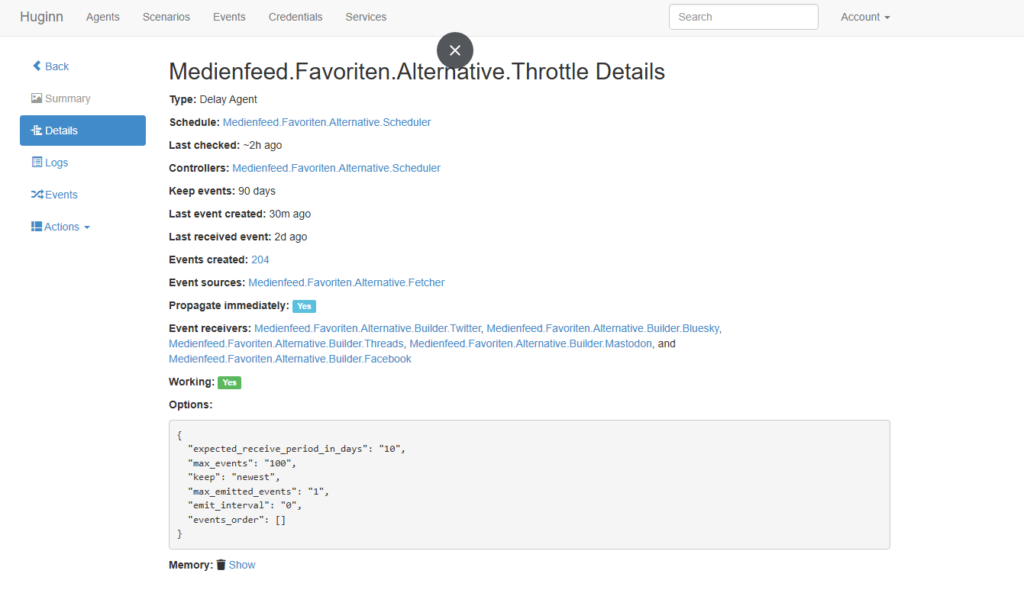This screenshot has width=1024, height=606.
Task: Open the Agents menu in navbar
Action: (103, 17)
